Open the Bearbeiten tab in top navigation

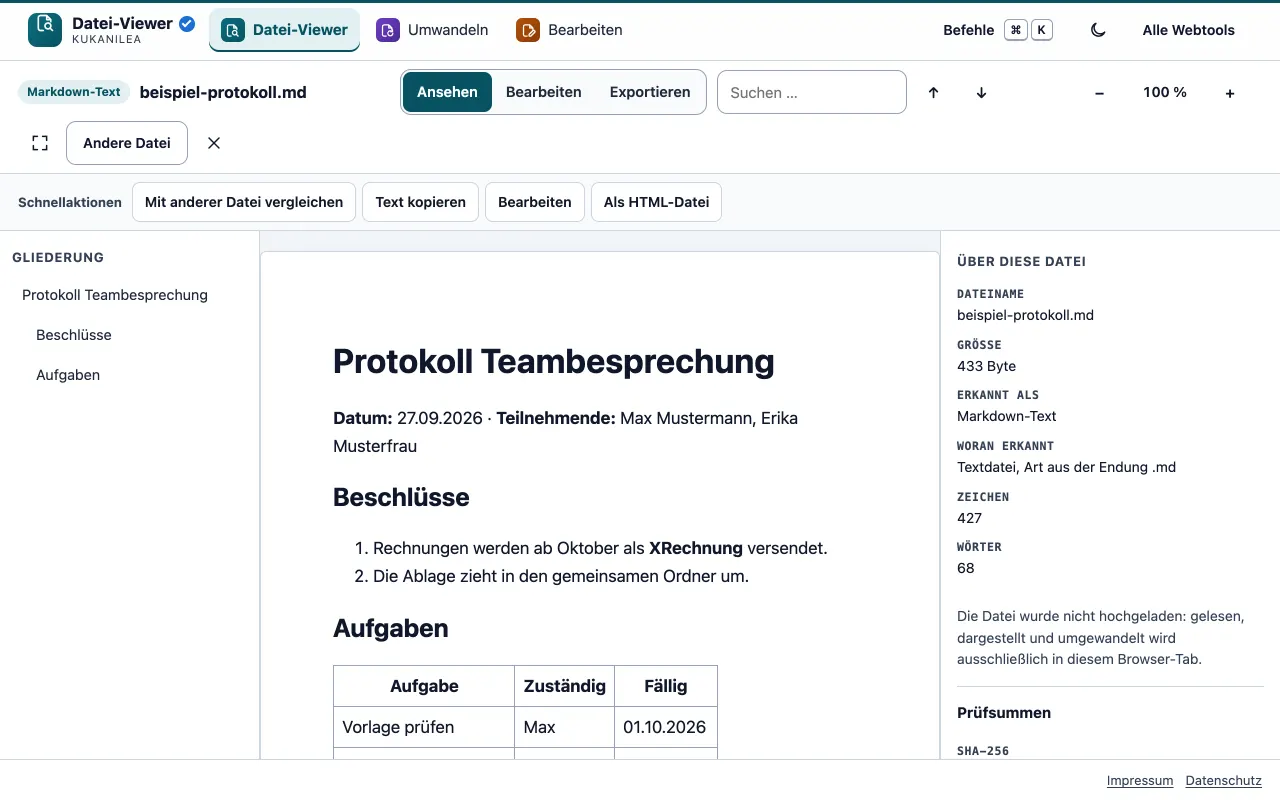pyautogui.click(x=570, y=30)
